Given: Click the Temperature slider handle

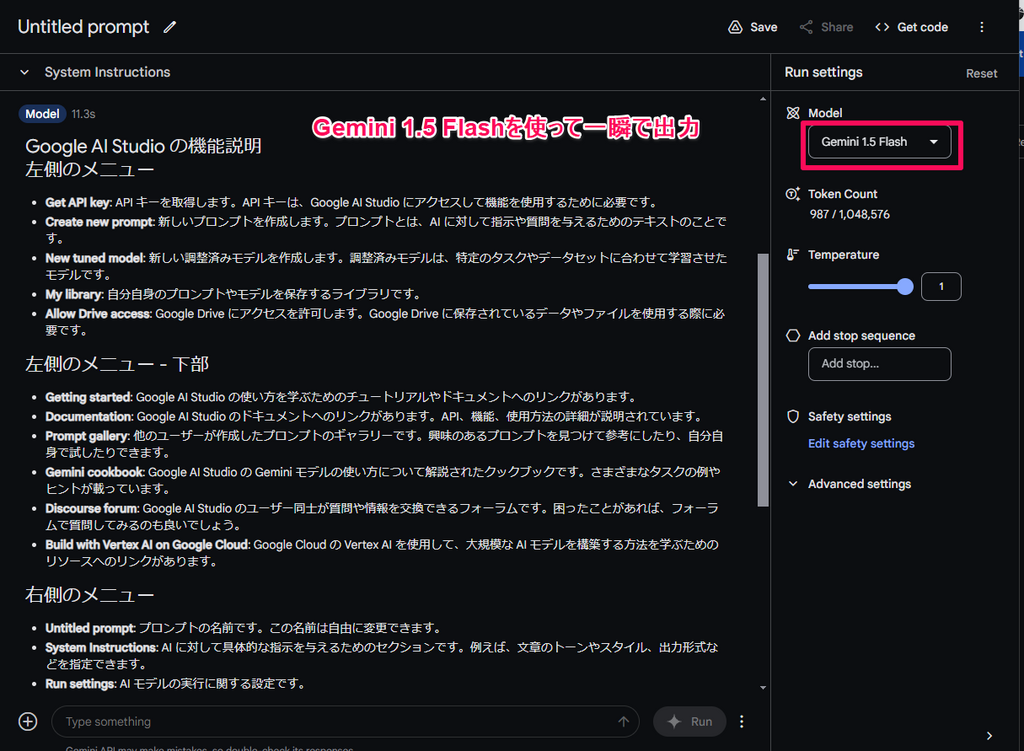Looking at the screenshot, I should coord(905,287).
